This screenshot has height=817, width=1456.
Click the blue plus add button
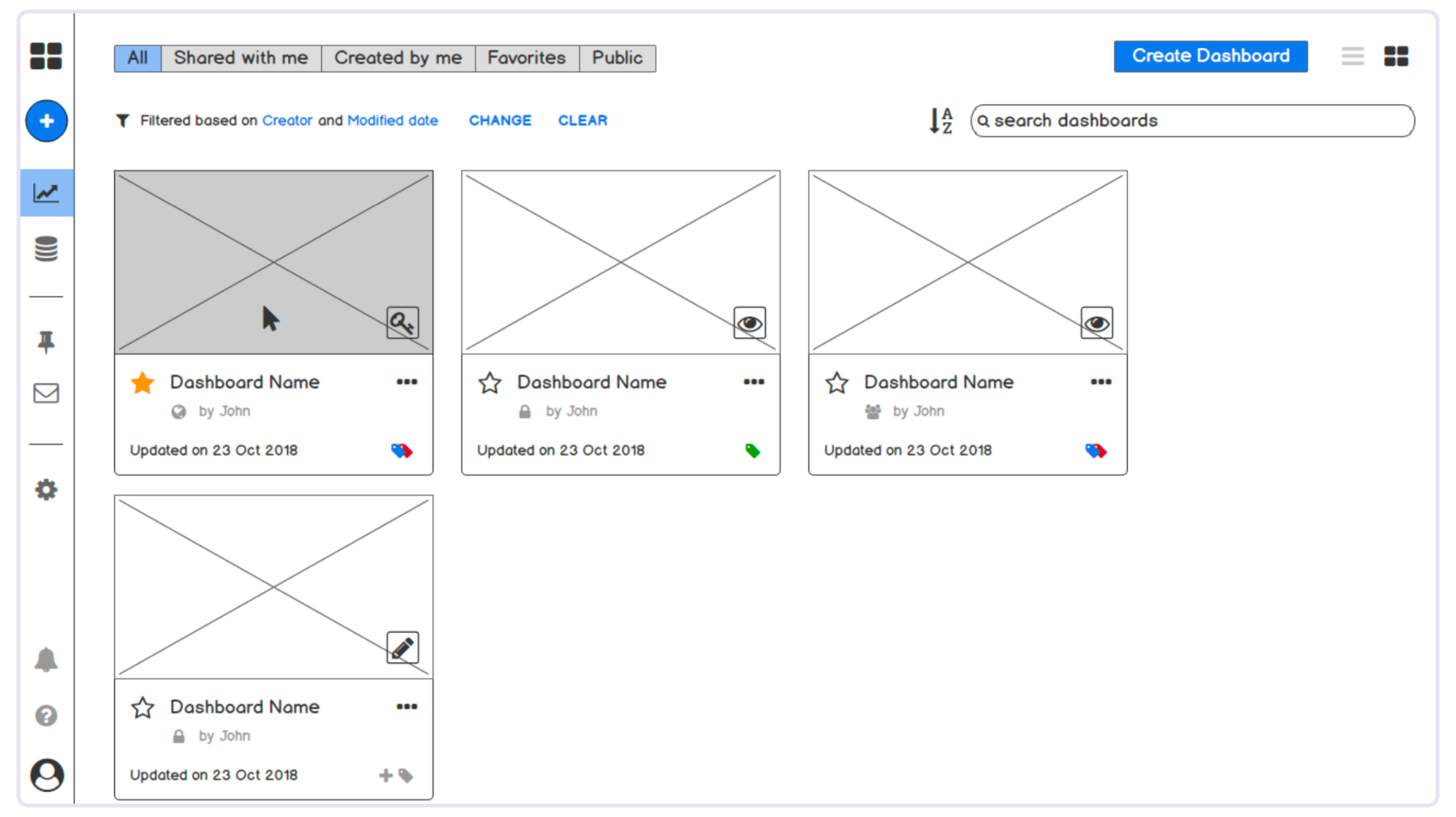47,121
